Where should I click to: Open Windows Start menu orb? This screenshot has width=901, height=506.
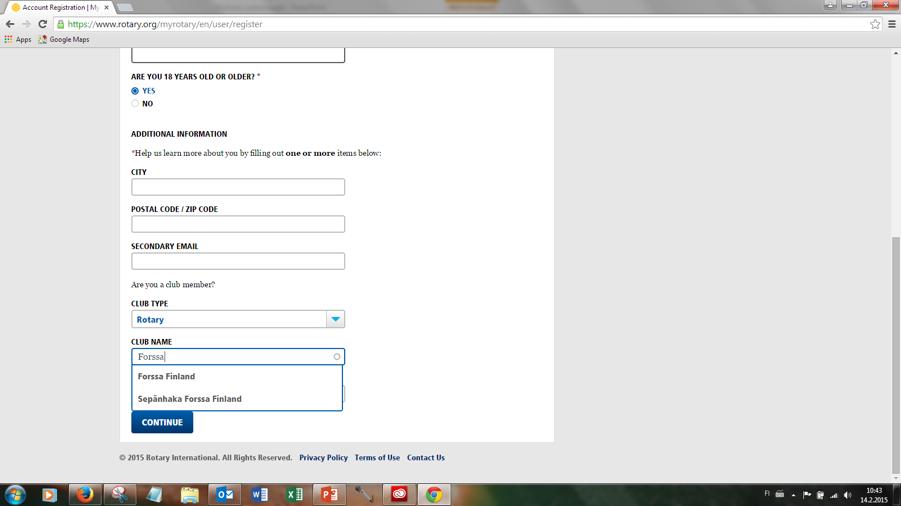(15, 495)
